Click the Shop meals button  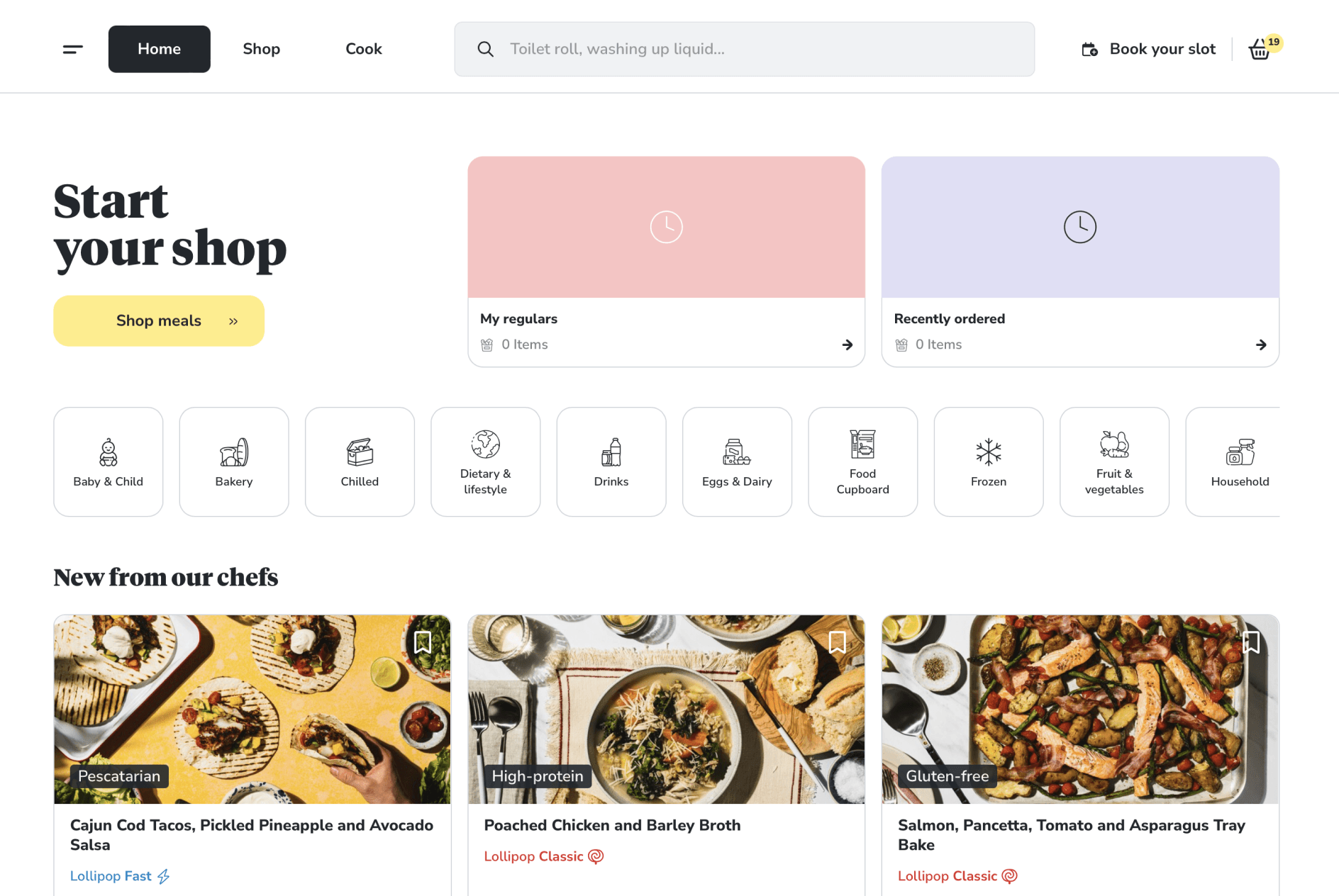[159, 321]
